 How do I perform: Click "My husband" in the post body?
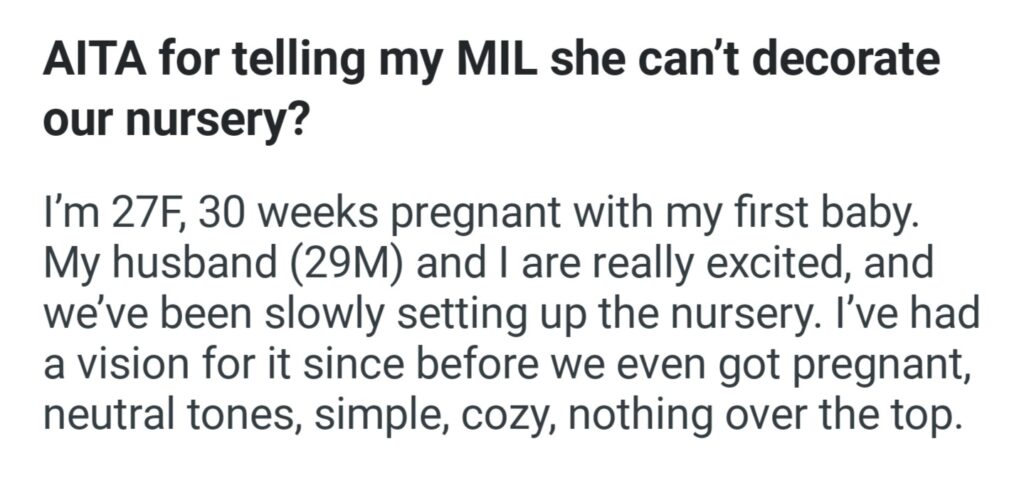(147, 265)
